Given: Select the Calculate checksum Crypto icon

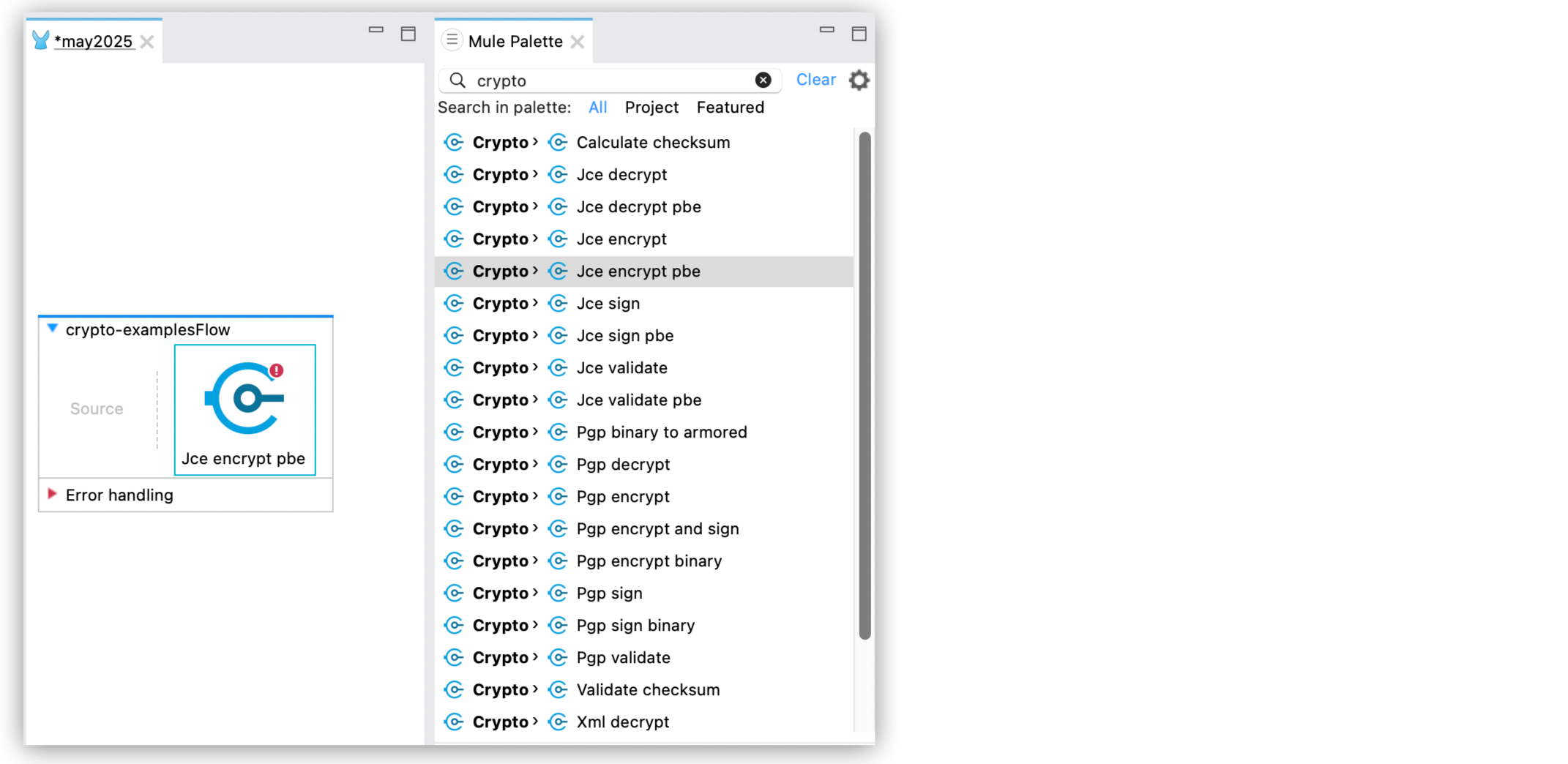Looking at the screenshot, I should [x=558, y=142].
